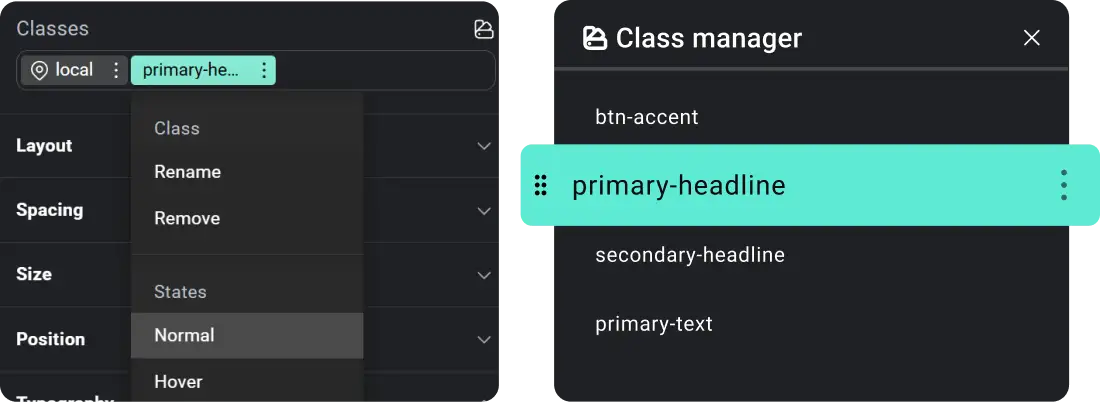Image resolution: width=1100 pixels, height=402 pixels.
Task: Select the Hover state
Action: [178, 381]
